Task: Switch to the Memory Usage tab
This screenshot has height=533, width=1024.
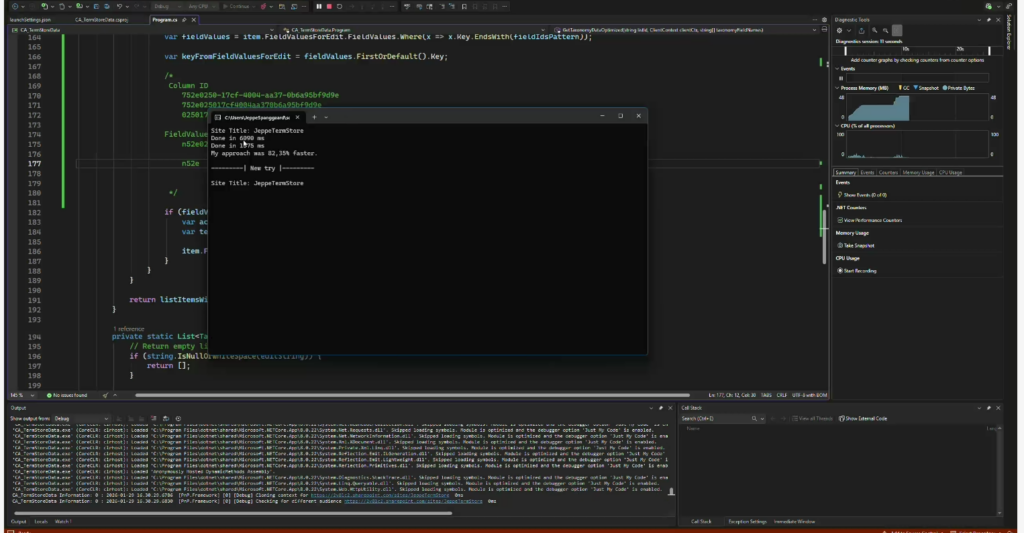Action: coord(918,173)
